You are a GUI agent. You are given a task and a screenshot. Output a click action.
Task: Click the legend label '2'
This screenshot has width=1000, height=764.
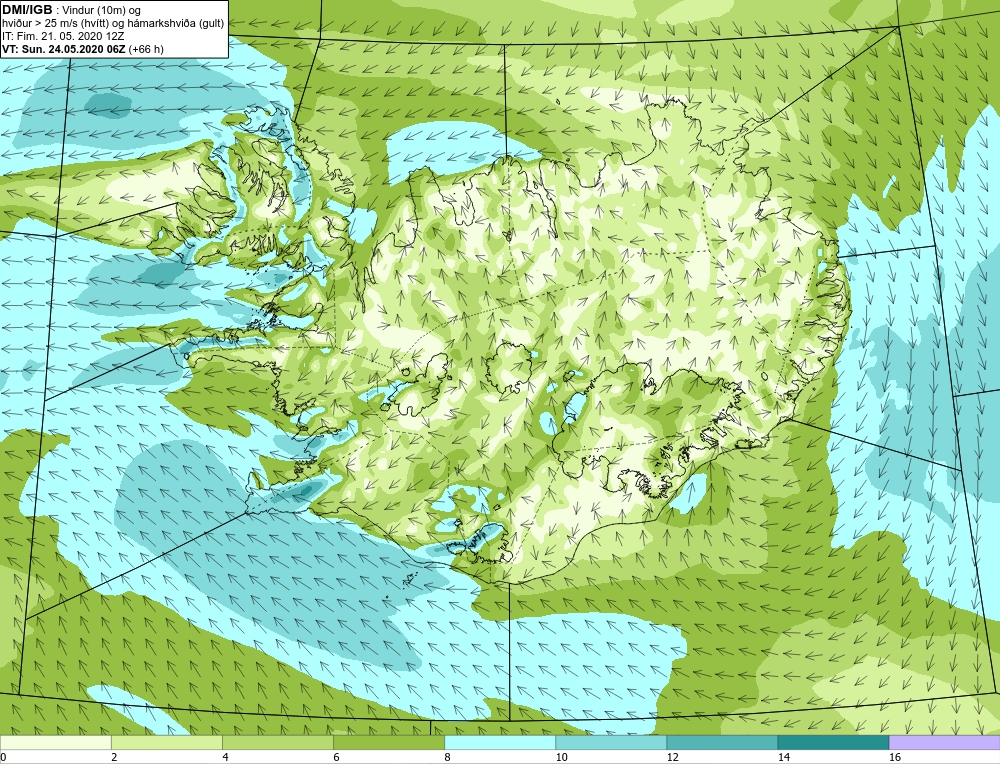pyautogui.click(x=114, y=757)
